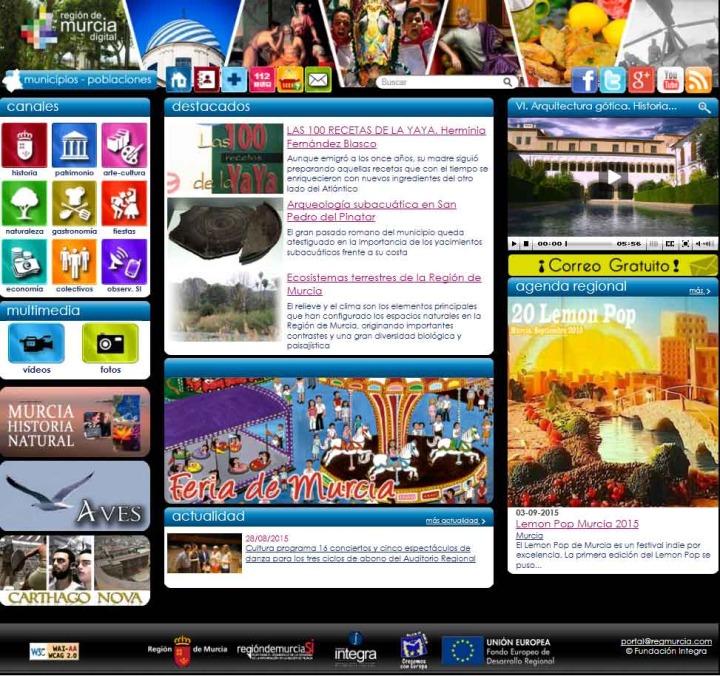
Task: Visit the Twitter profile icon
Action: 613,80
